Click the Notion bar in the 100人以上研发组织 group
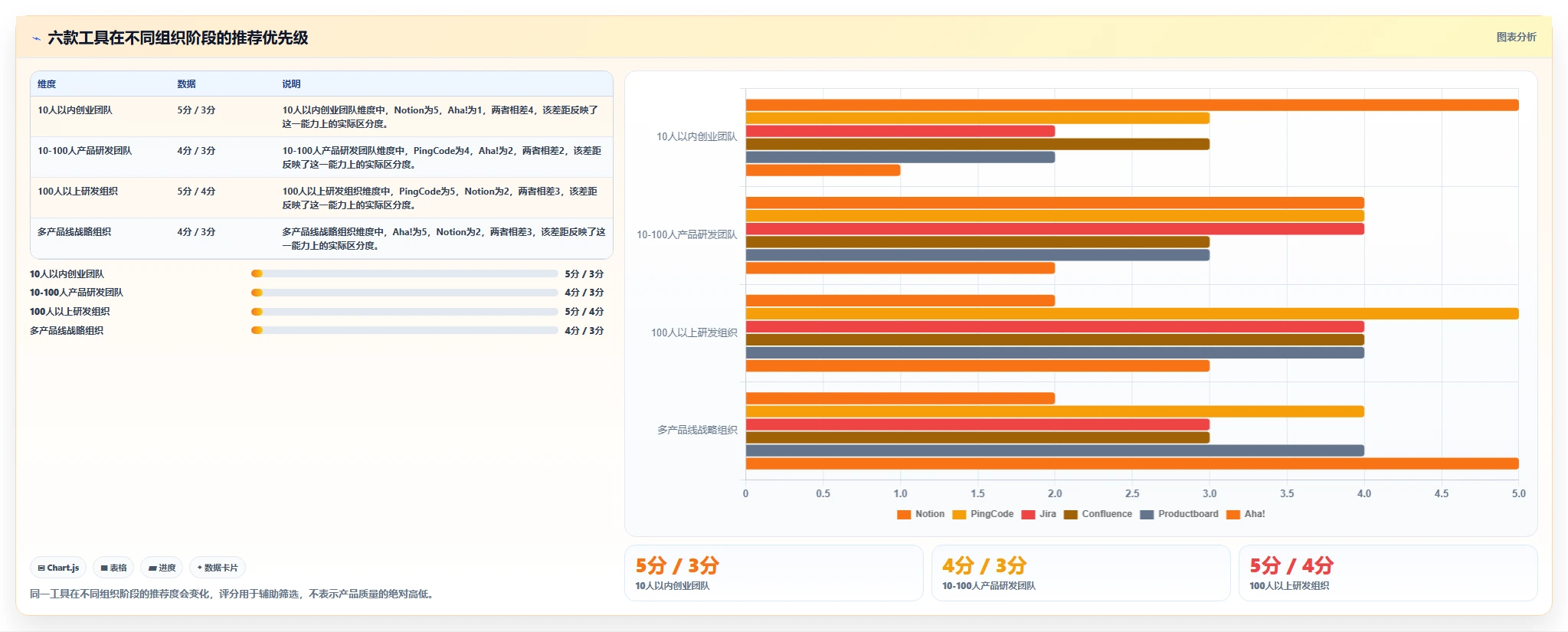 point(900,300)
